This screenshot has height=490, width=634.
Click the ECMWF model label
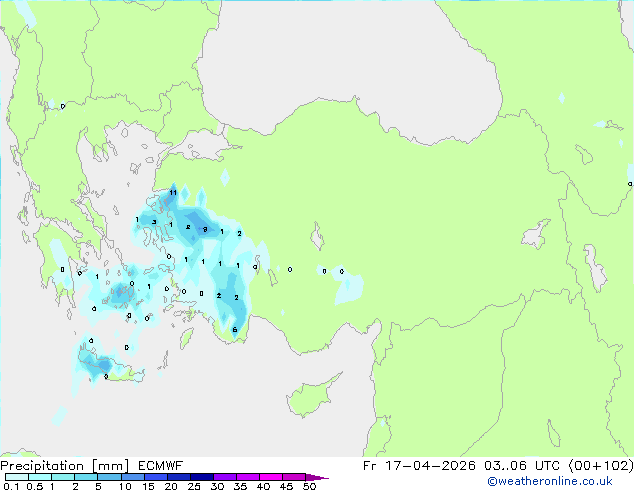pyautogui.click(x=161, y=466)
